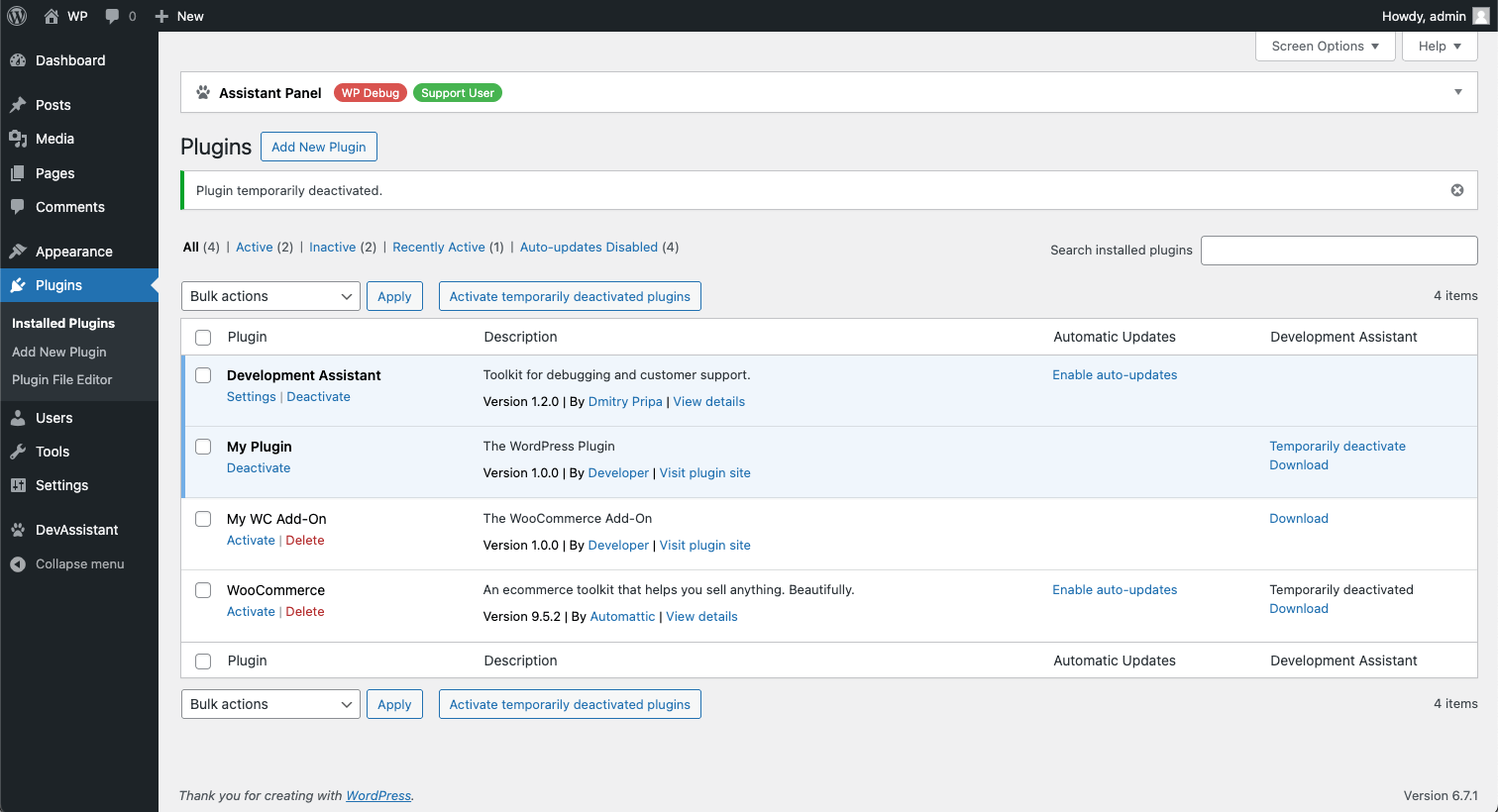This screenshot has height=812, width=1498.
Task: Open Dmitry Pripa author link
Action: pos(625,401)
